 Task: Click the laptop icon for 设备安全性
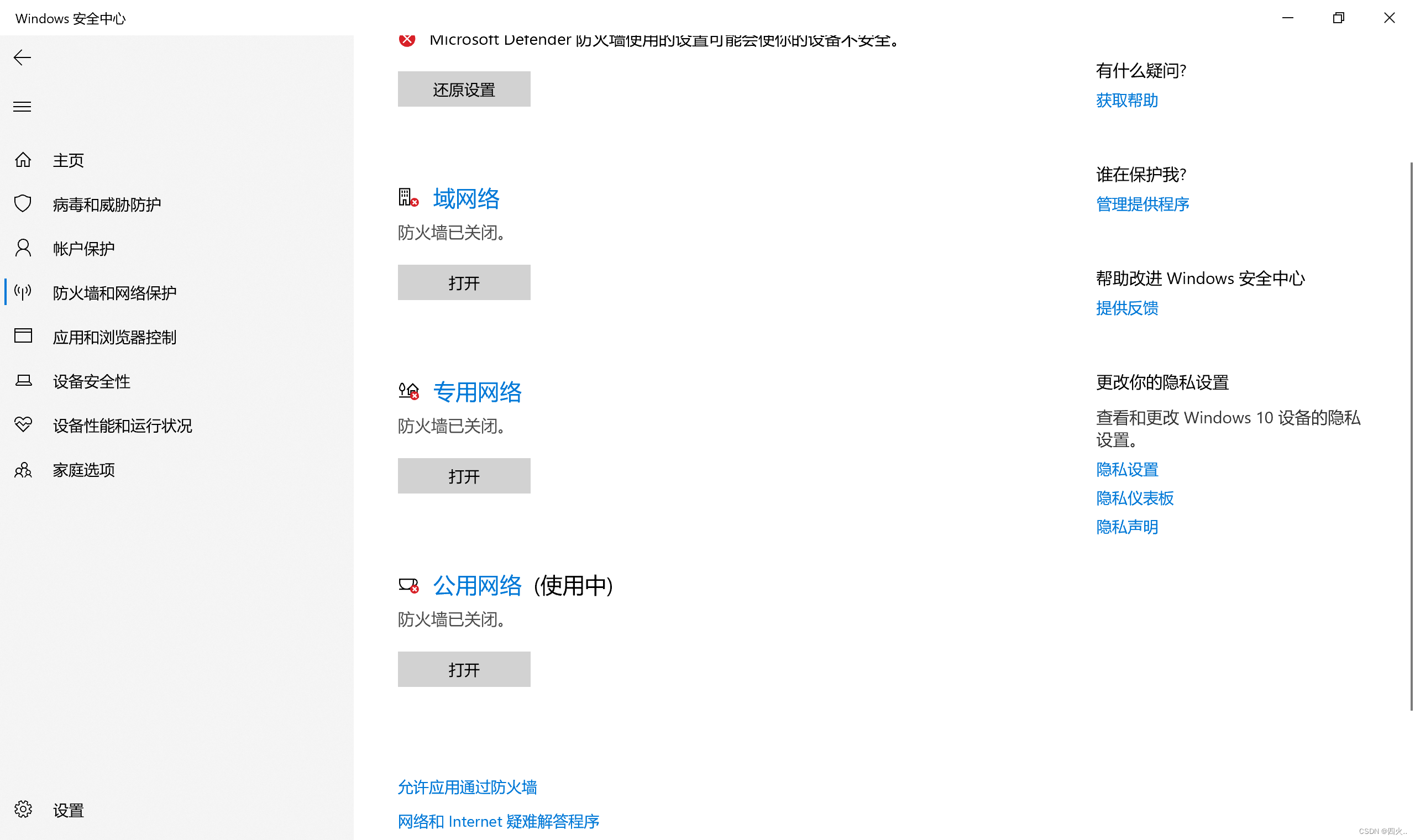coord(23,380)
